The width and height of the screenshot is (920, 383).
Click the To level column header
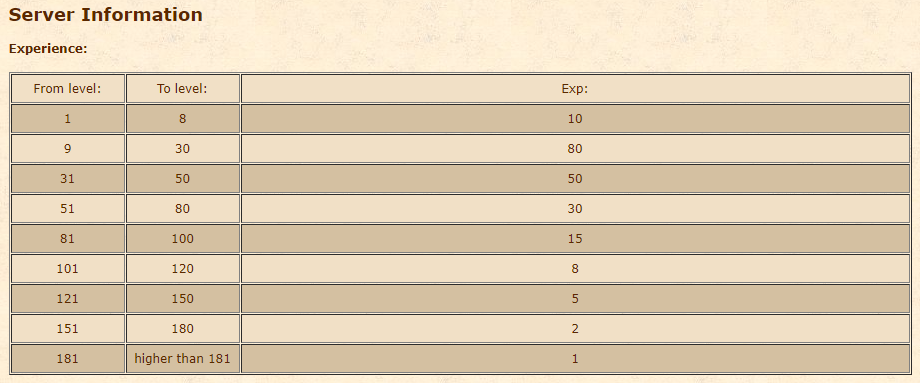[182, 89]
